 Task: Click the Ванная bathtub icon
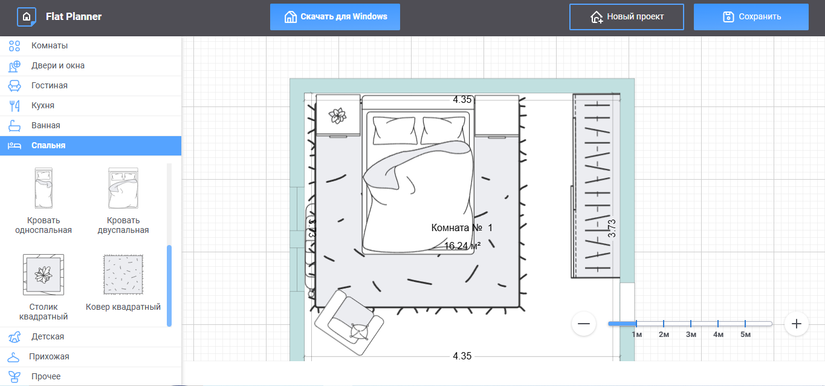15,126
